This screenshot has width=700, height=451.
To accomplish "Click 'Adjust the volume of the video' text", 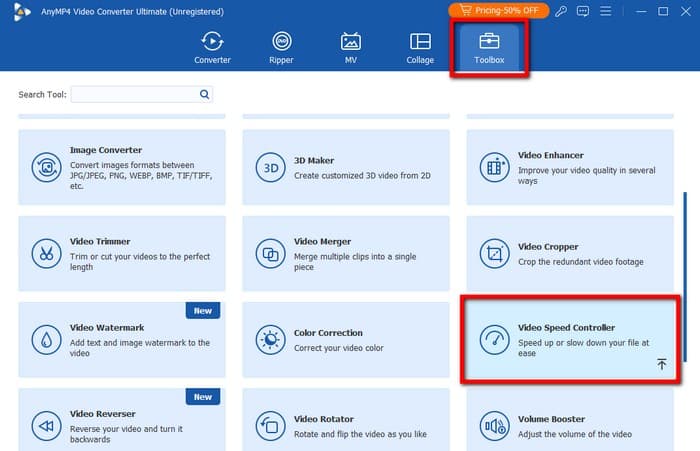I will click(x=575, y=434).
